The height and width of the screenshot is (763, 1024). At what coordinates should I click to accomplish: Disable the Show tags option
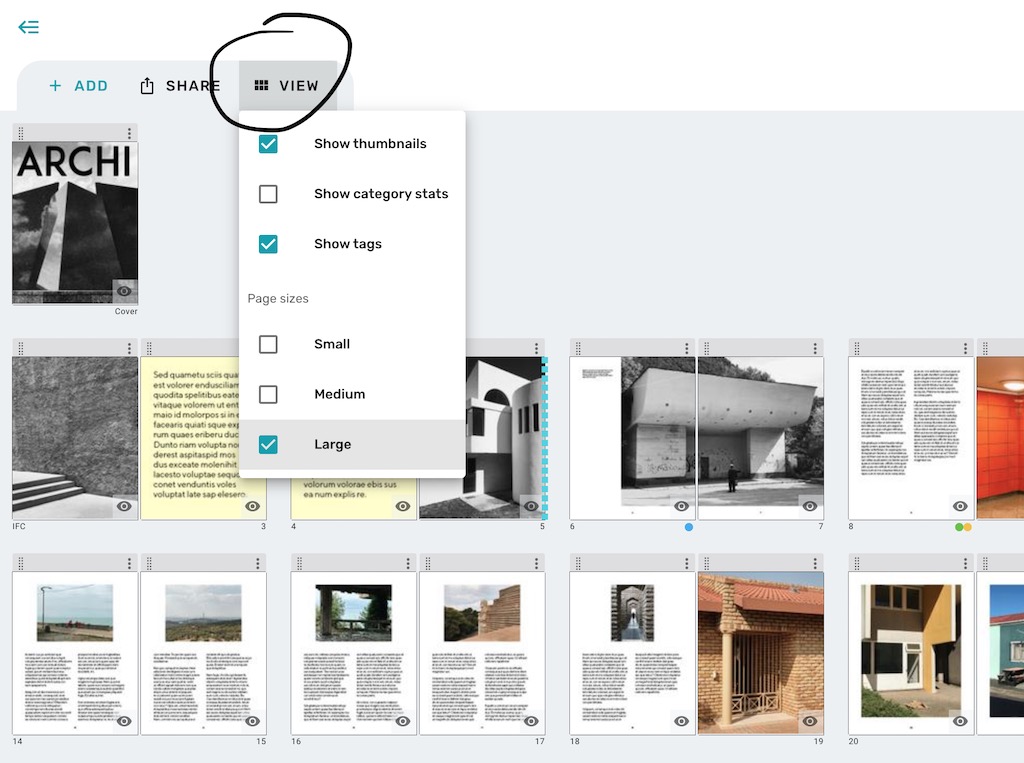268,244
